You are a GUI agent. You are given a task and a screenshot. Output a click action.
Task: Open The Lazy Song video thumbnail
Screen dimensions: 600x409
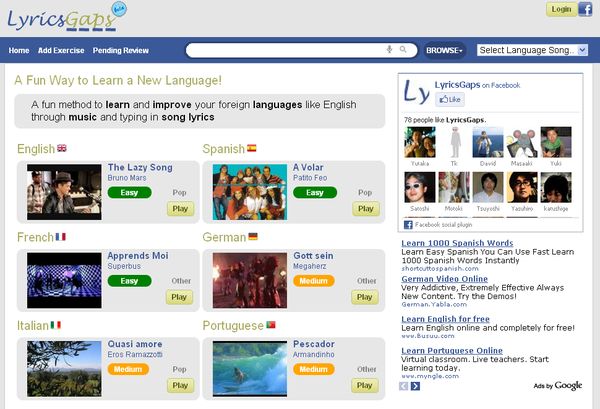64,192
